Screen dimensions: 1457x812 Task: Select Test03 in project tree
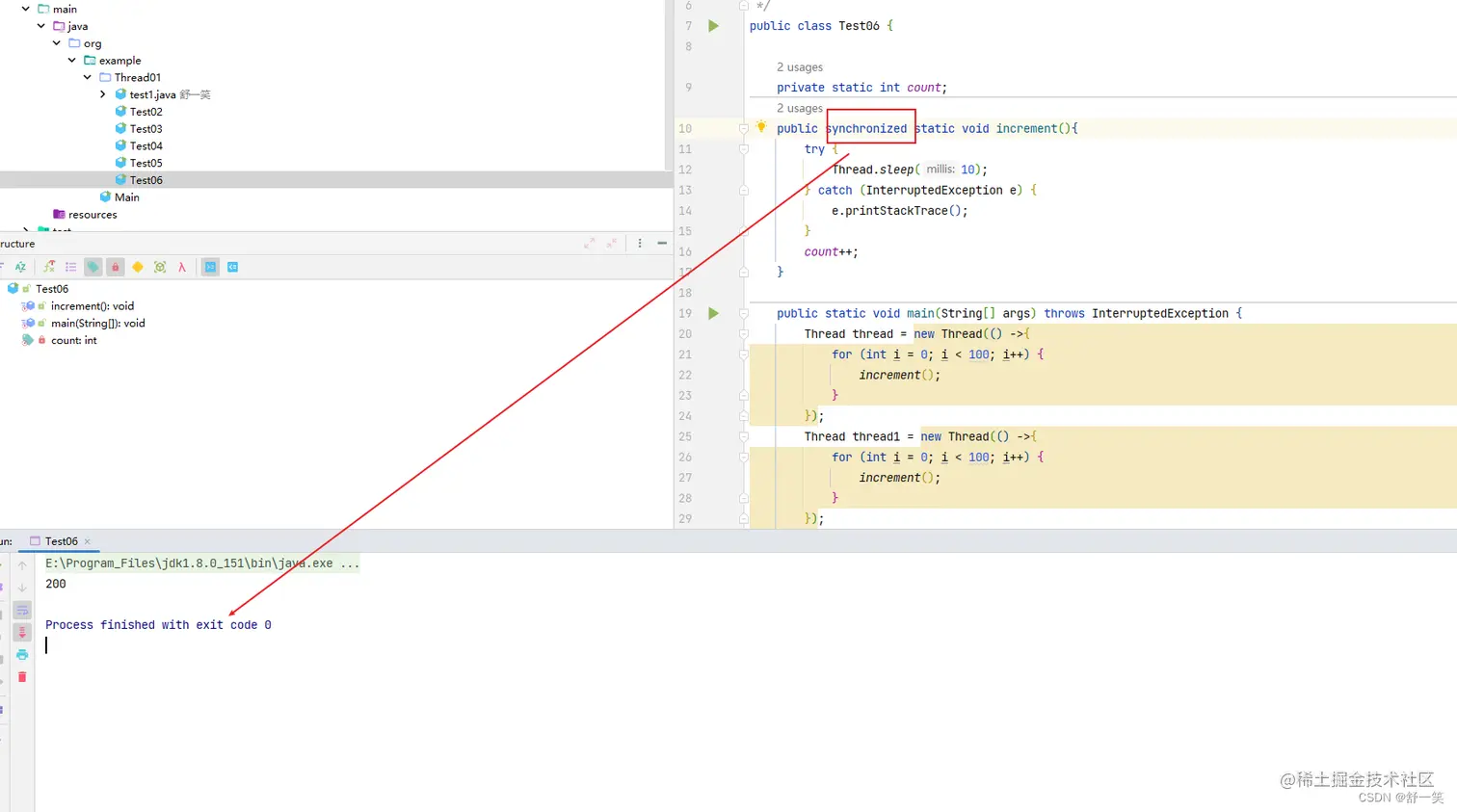point(146,129)
